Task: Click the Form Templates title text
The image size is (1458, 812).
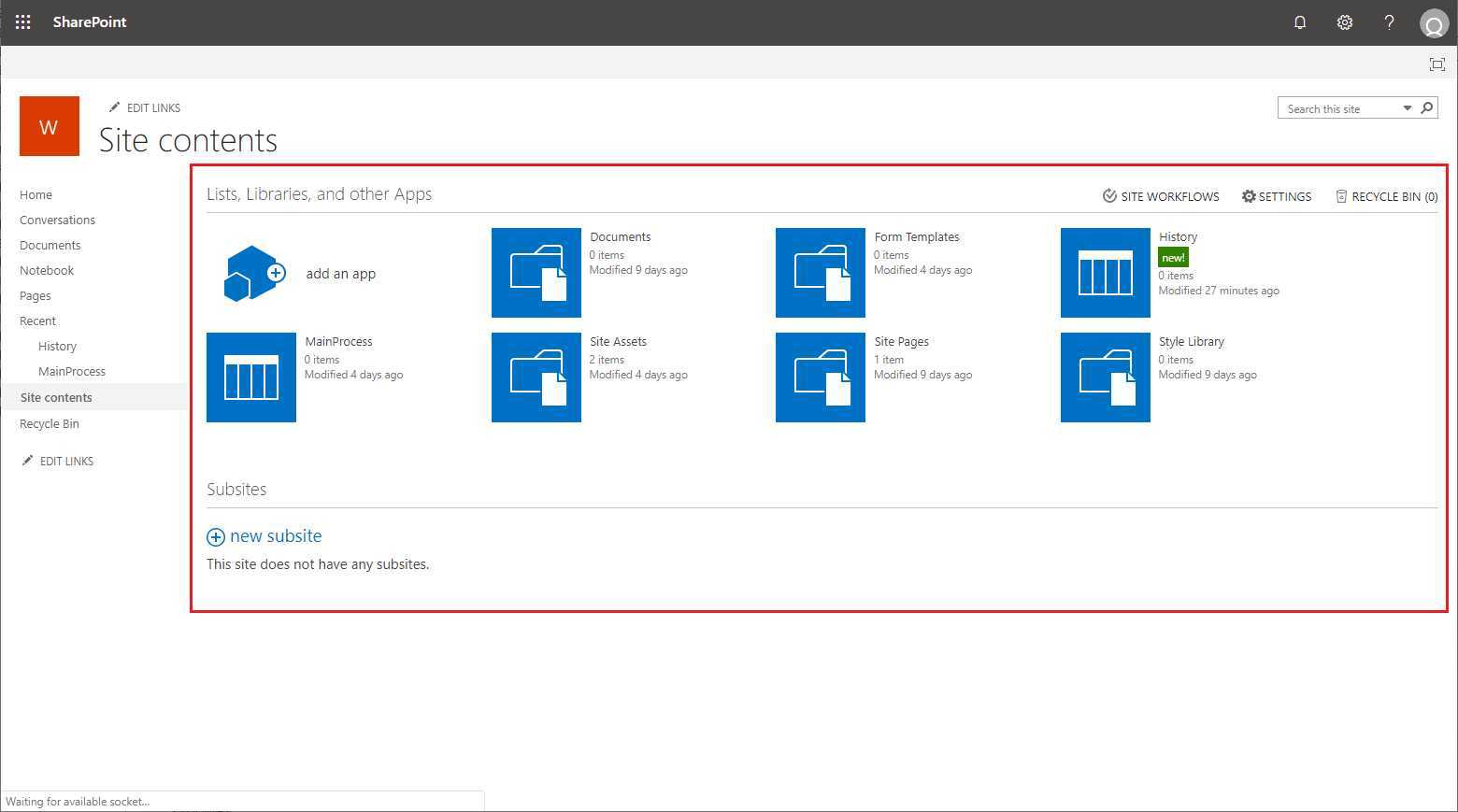Action: click(917, 236)
